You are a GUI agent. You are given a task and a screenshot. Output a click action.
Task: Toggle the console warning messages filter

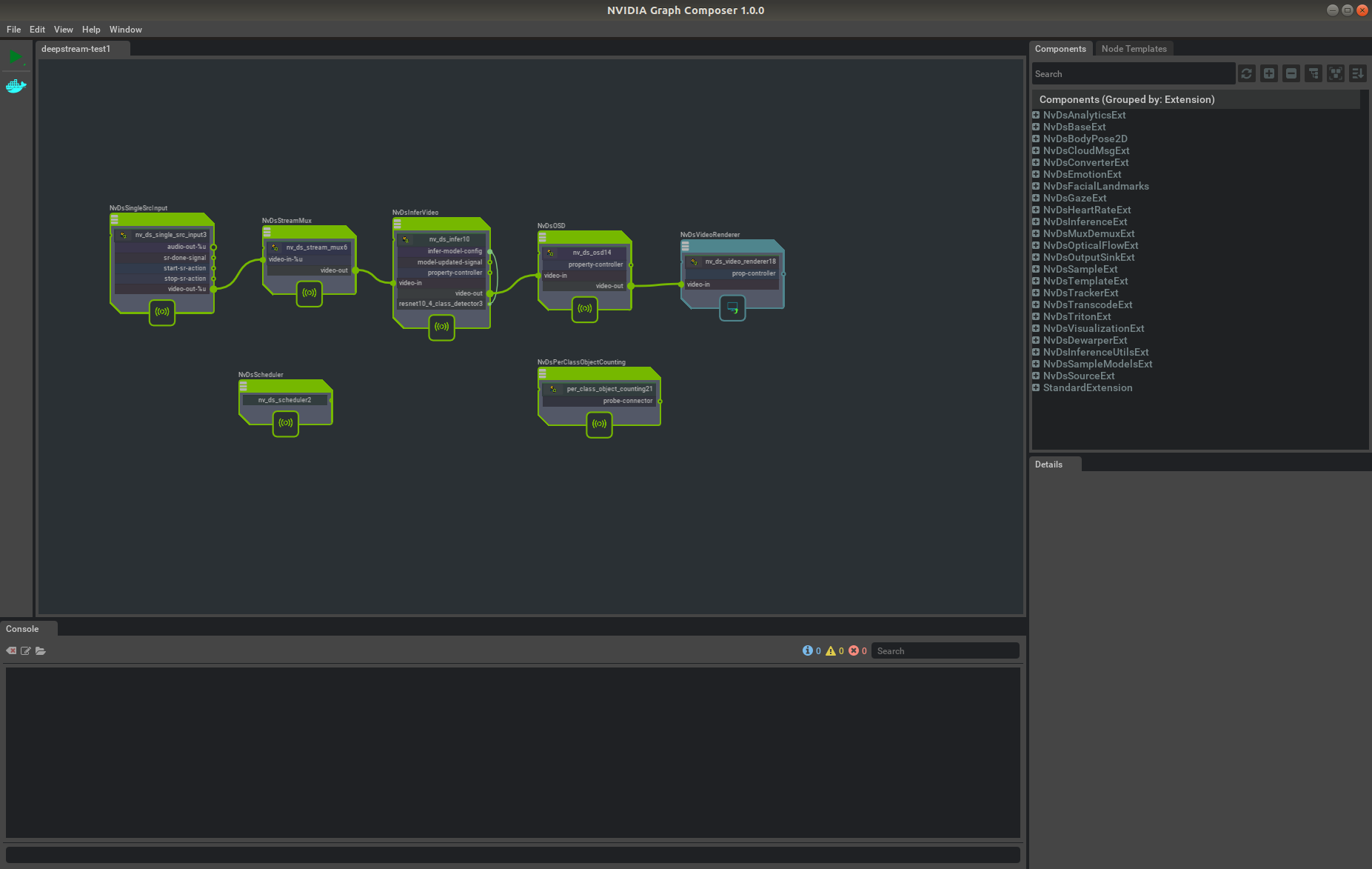(831, 650)
